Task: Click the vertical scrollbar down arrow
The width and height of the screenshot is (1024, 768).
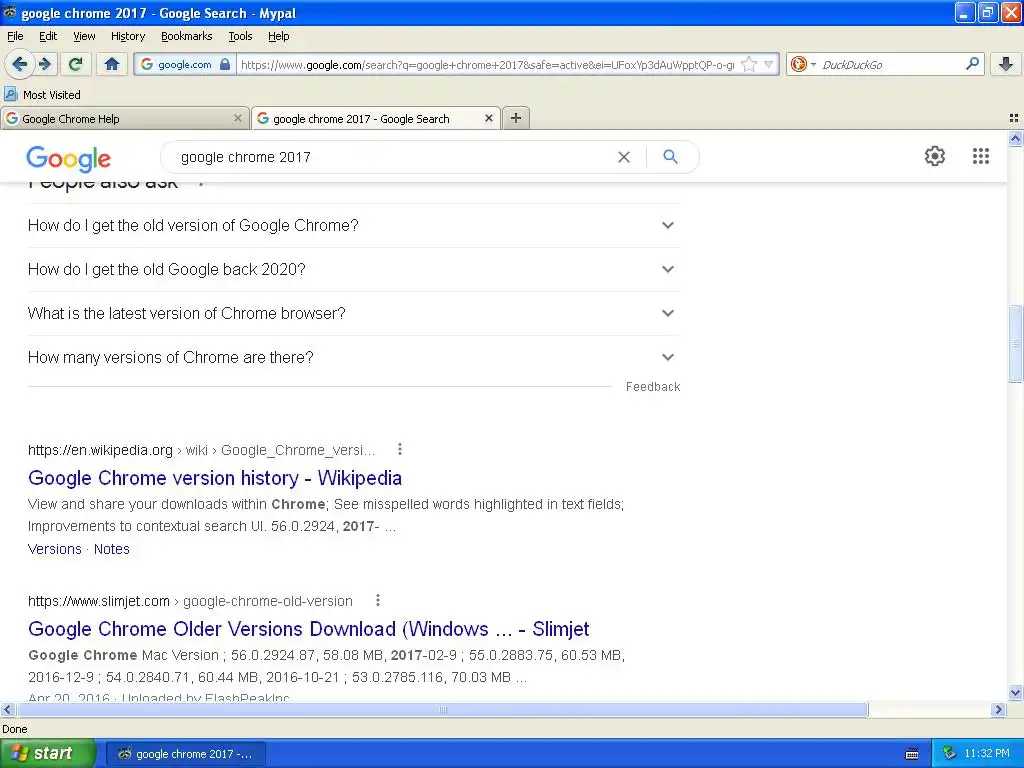Action: point(1015,693)
